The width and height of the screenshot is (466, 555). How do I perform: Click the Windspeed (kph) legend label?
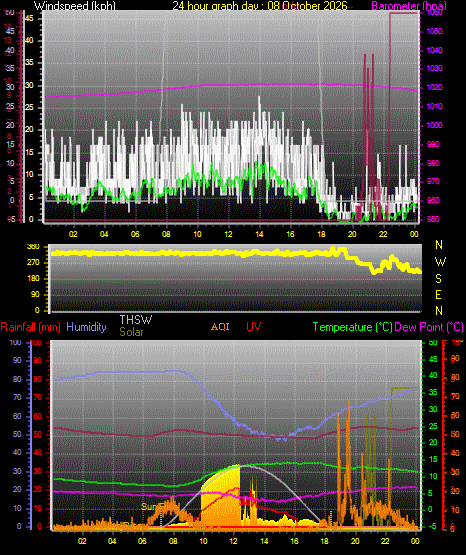[74, 6]
